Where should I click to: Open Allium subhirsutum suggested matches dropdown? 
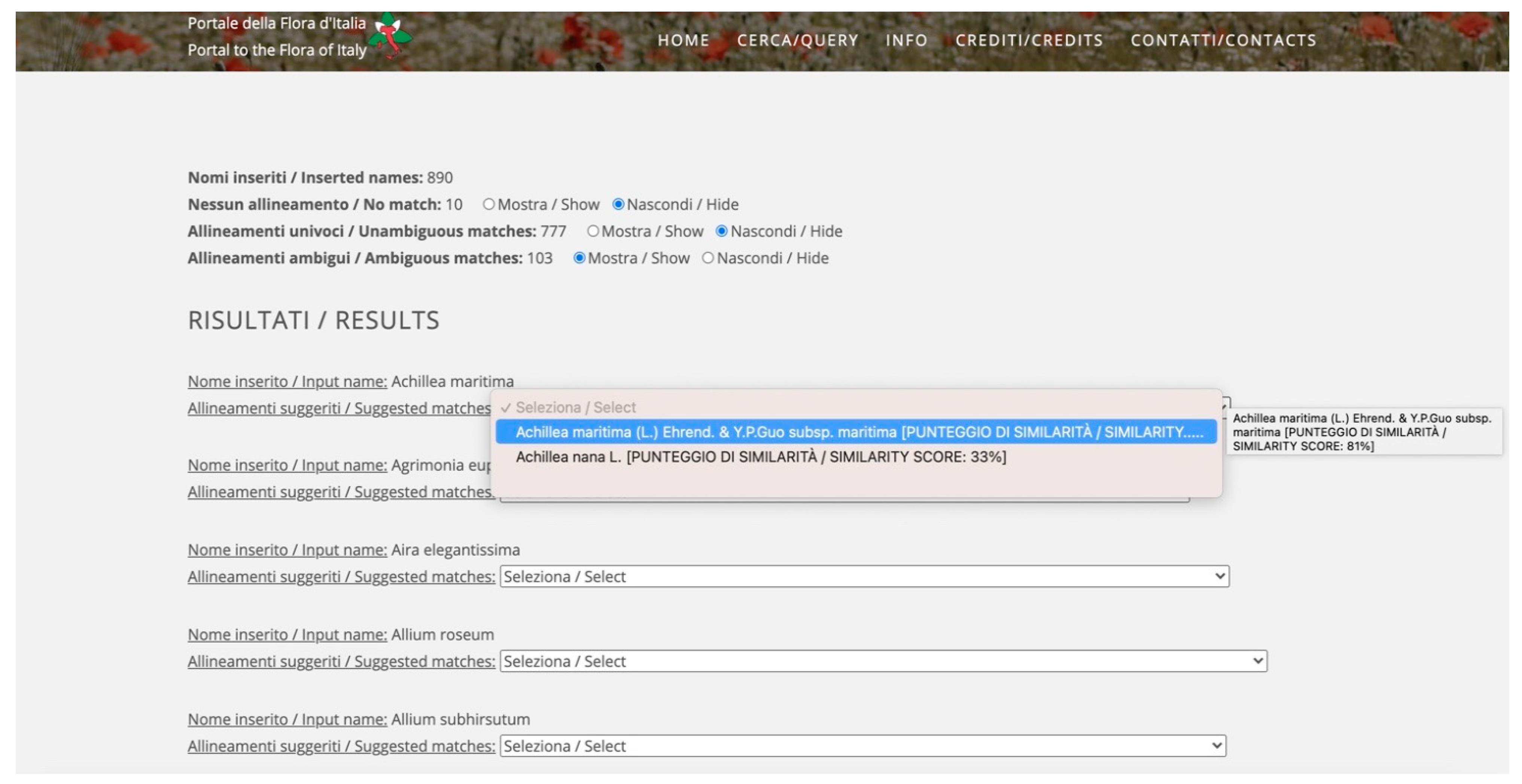point(862,745)
